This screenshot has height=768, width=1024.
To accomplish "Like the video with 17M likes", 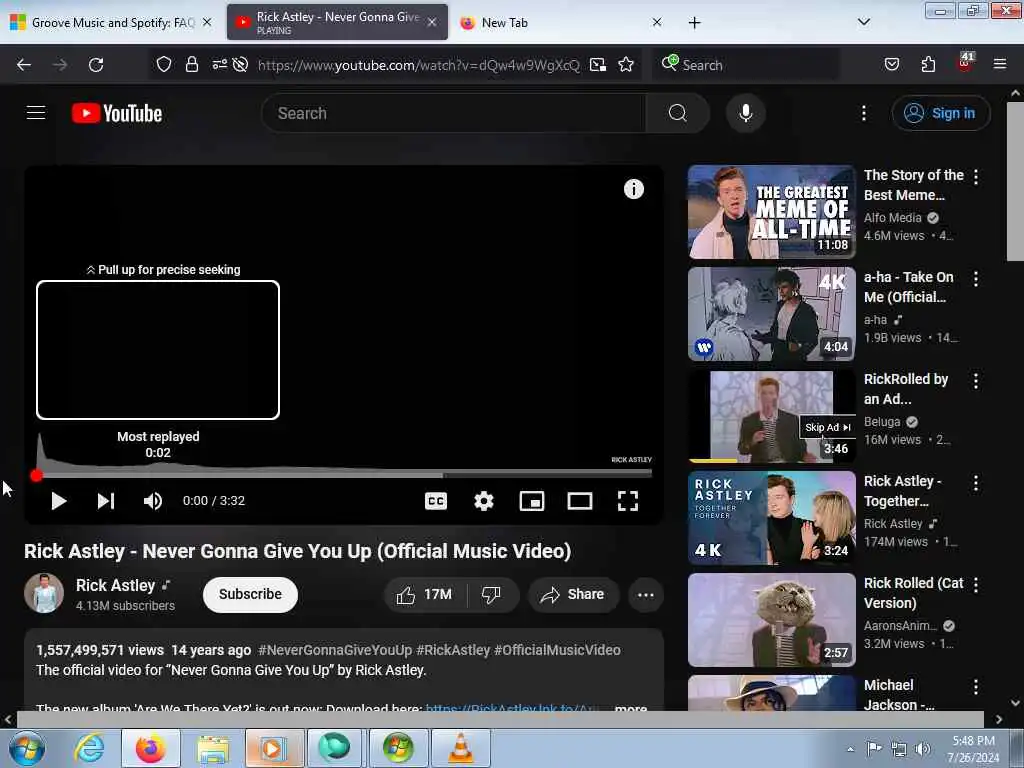I will point(424,594).
